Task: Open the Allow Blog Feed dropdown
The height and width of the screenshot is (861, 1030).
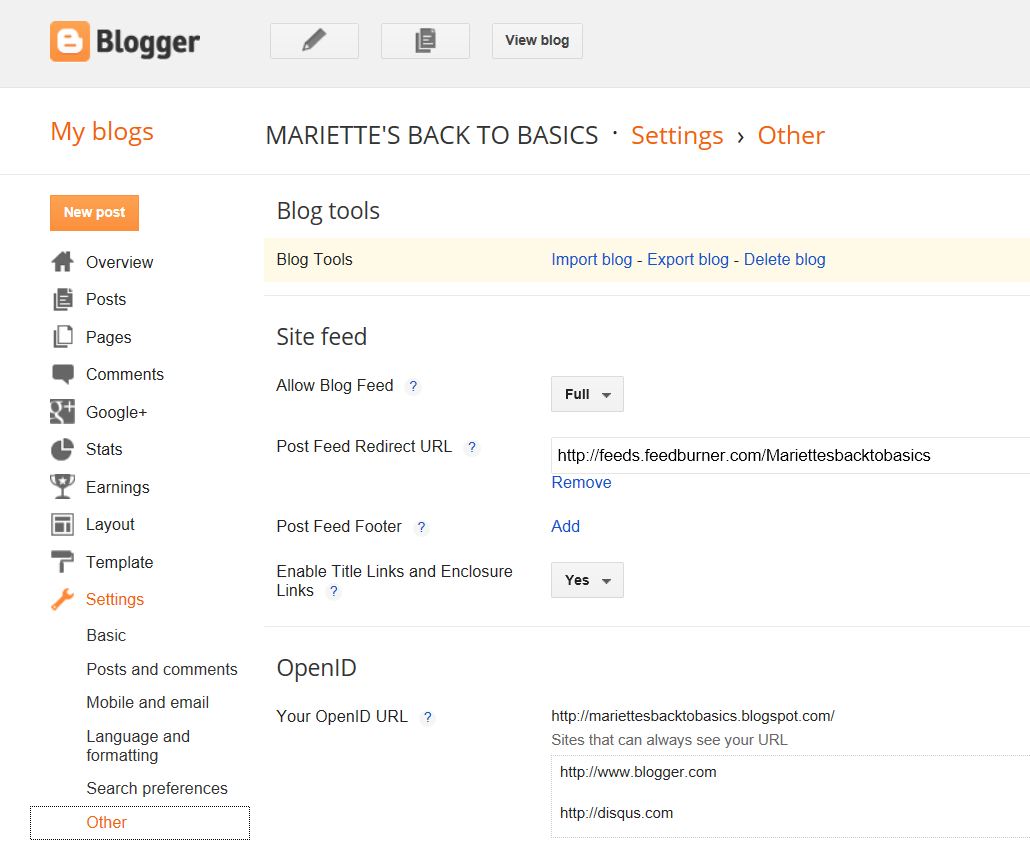Action: [586, 394]
